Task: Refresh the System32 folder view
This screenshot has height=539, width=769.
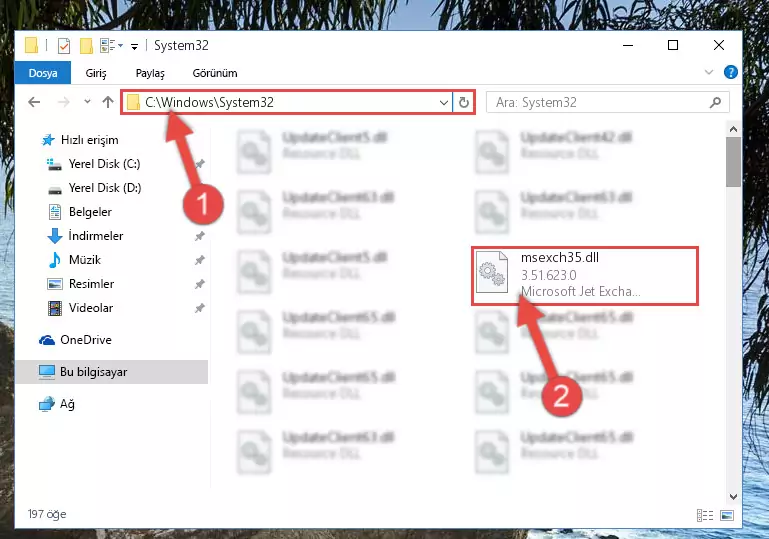Action: (463, 103)
